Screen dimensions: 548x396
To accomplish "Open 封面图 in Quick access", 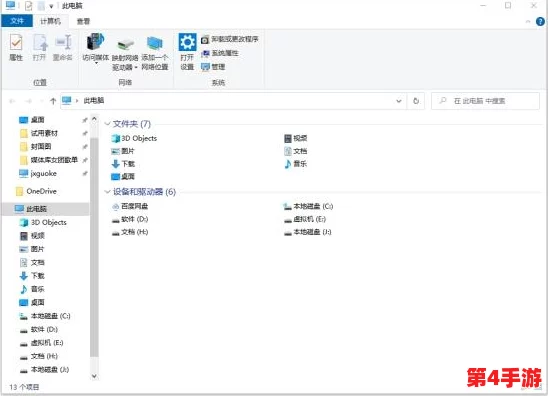I will pos(35,146).
